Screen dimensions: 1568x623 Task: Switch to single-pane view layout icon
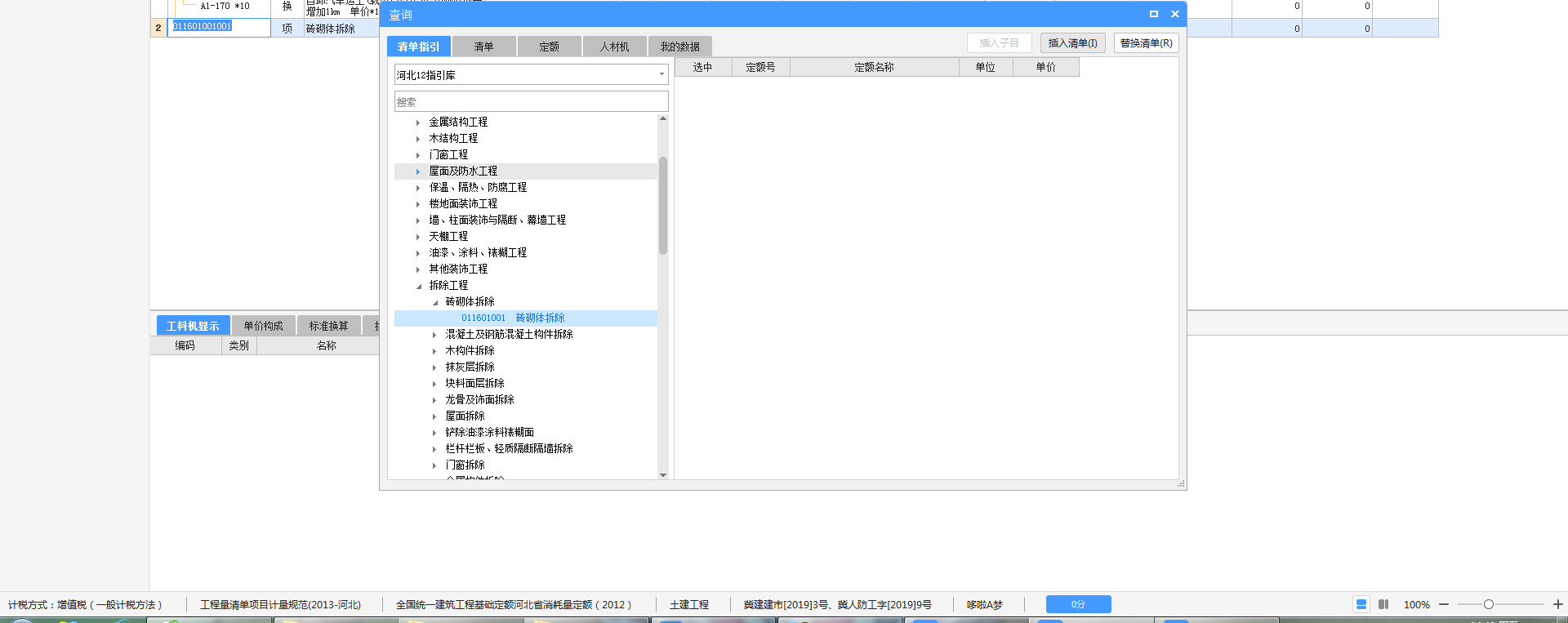pyautogui.click(x=1361, y=604)
